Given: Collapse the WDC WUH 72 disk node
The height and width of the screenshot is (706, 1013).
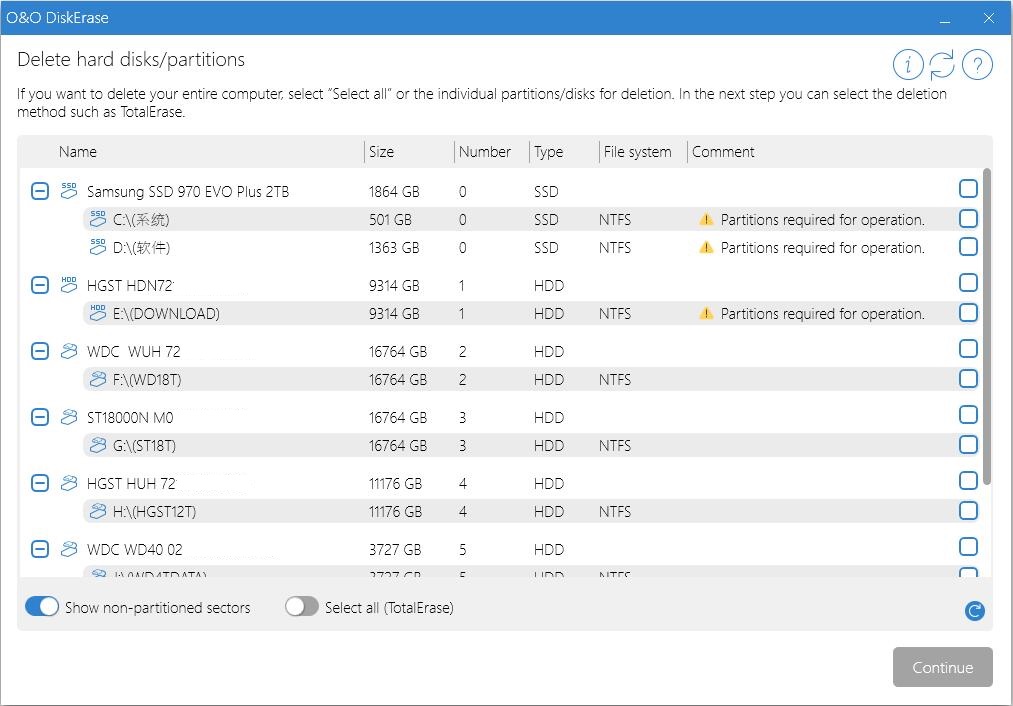Looking at the screenshot, I should (x=40, y=351).
